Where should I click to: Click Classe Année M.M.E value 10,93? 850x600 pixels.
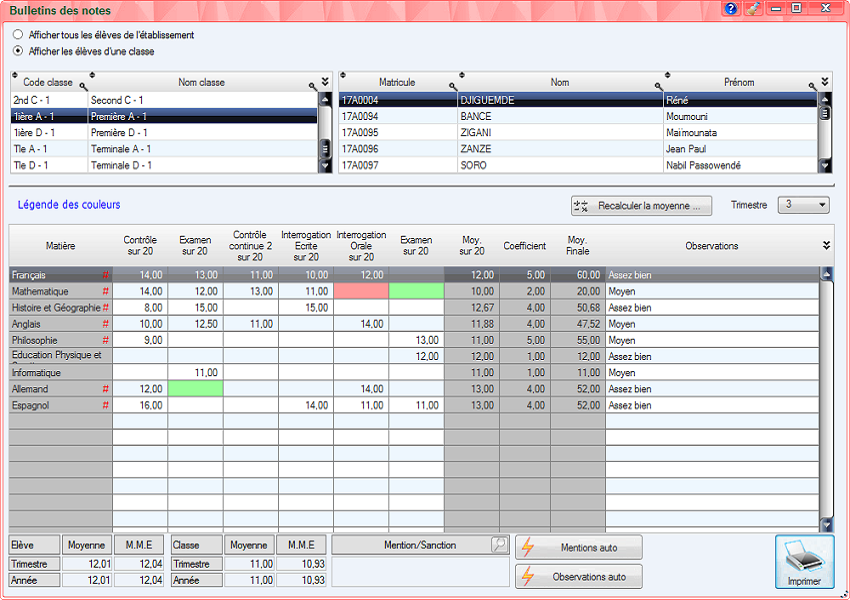coord(301,580)
